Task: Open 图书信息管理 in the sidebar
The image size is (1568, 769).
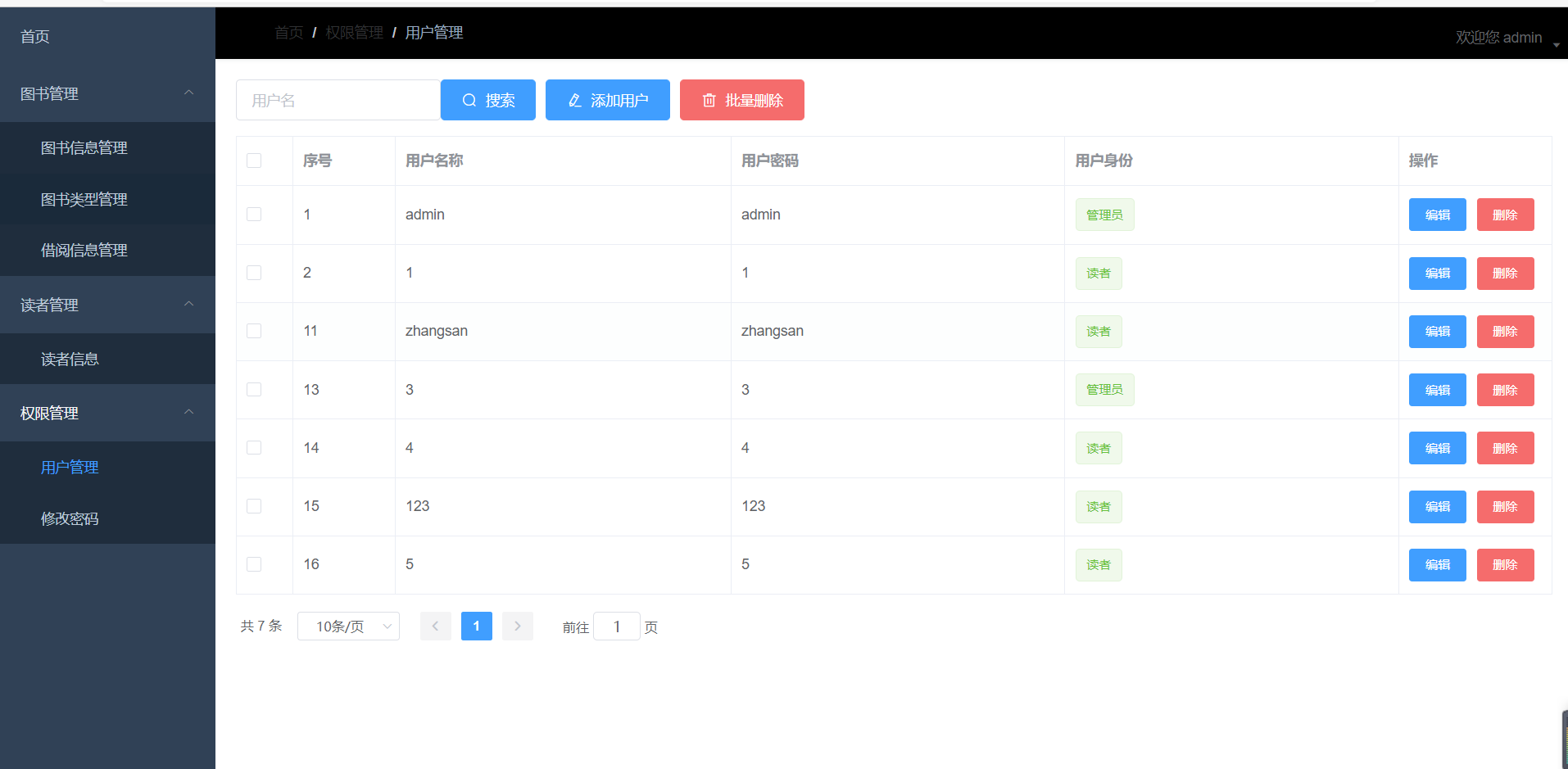Action: [x=107, y=147]
